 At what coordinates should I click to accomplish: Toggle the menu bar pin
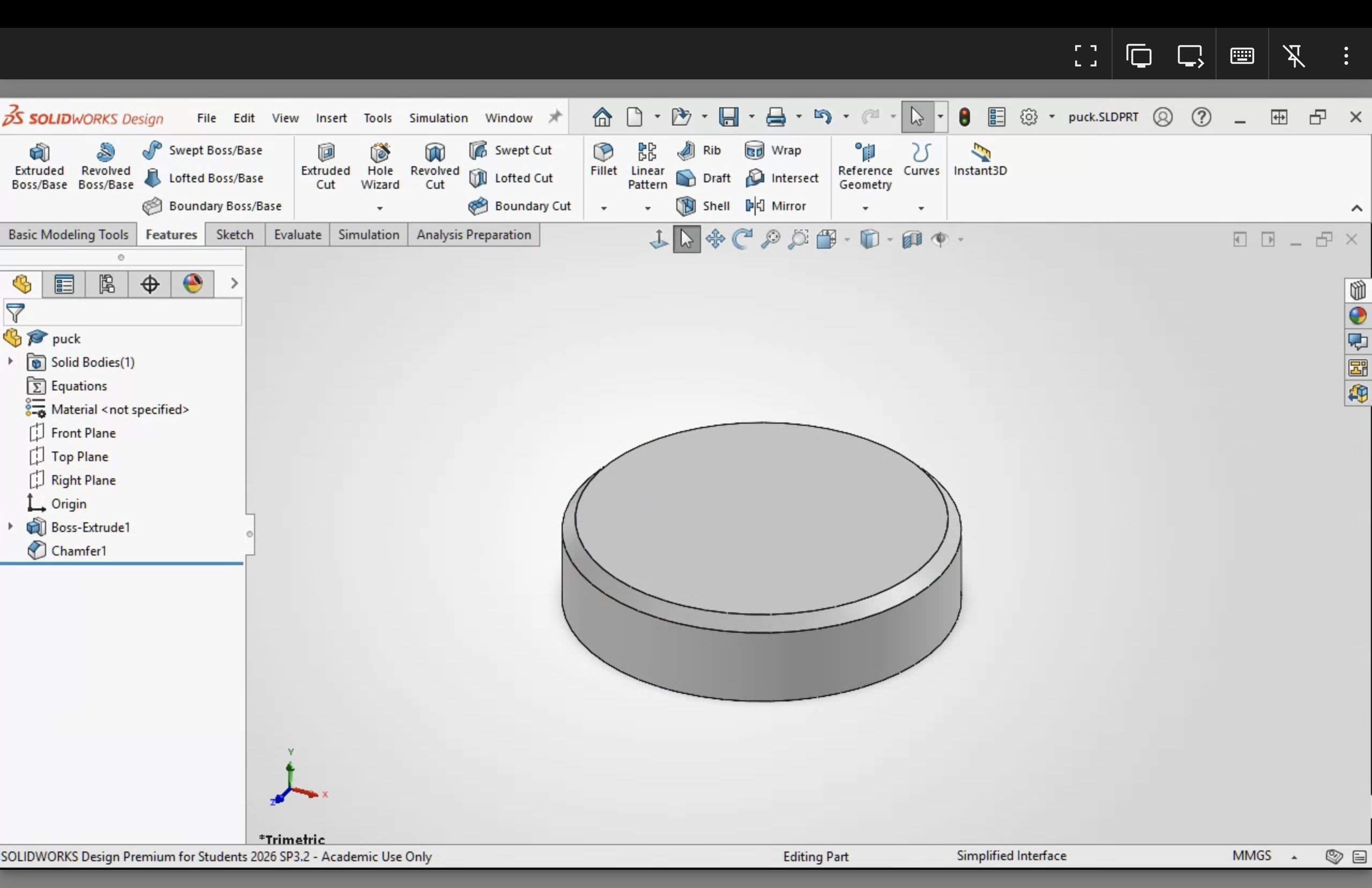(554, 117)
